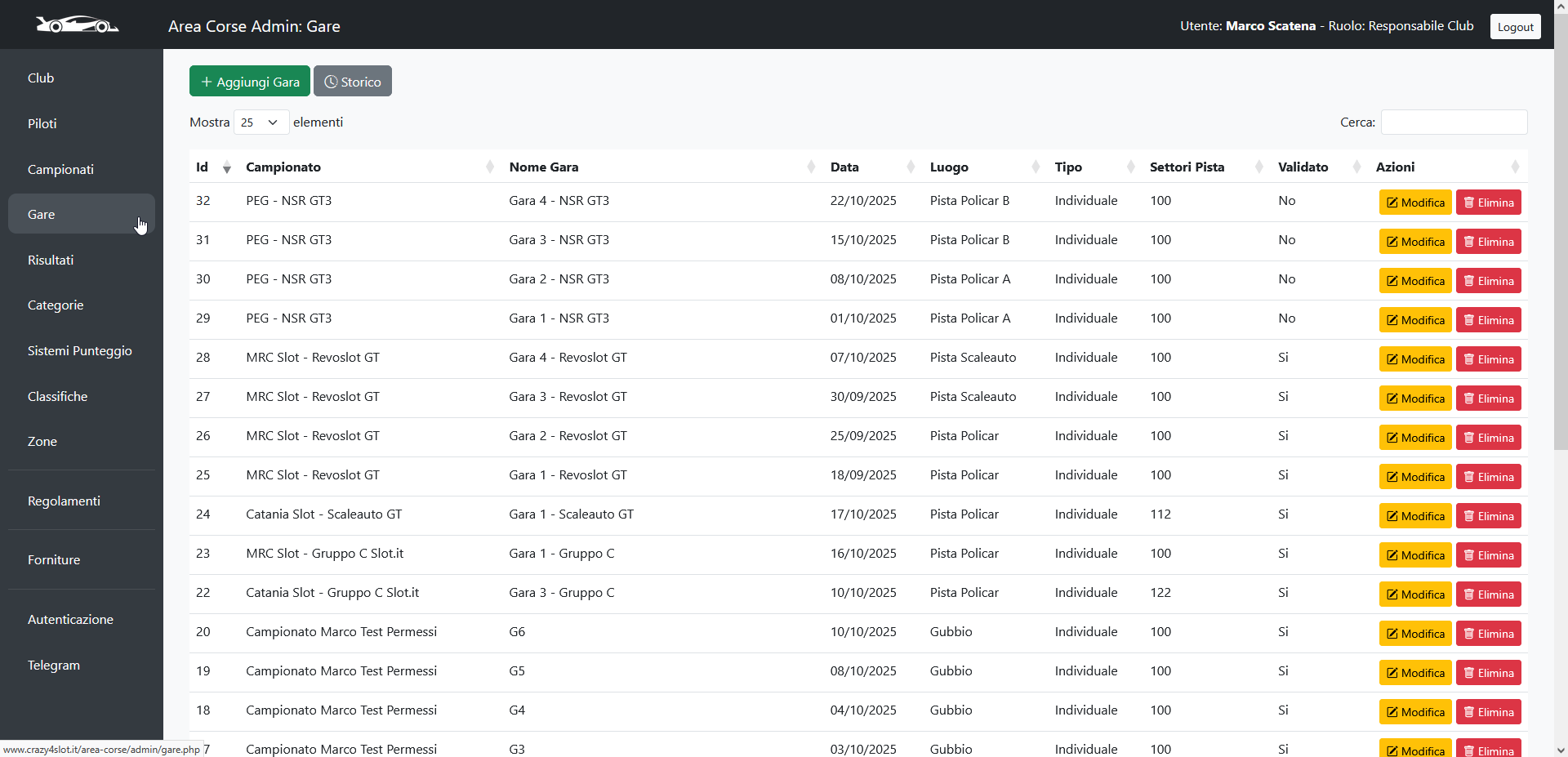The height and width of the screenshot is (757, 1568).
Task: Click trash icon on Elimina for race G6
Action: point(1468,633)
